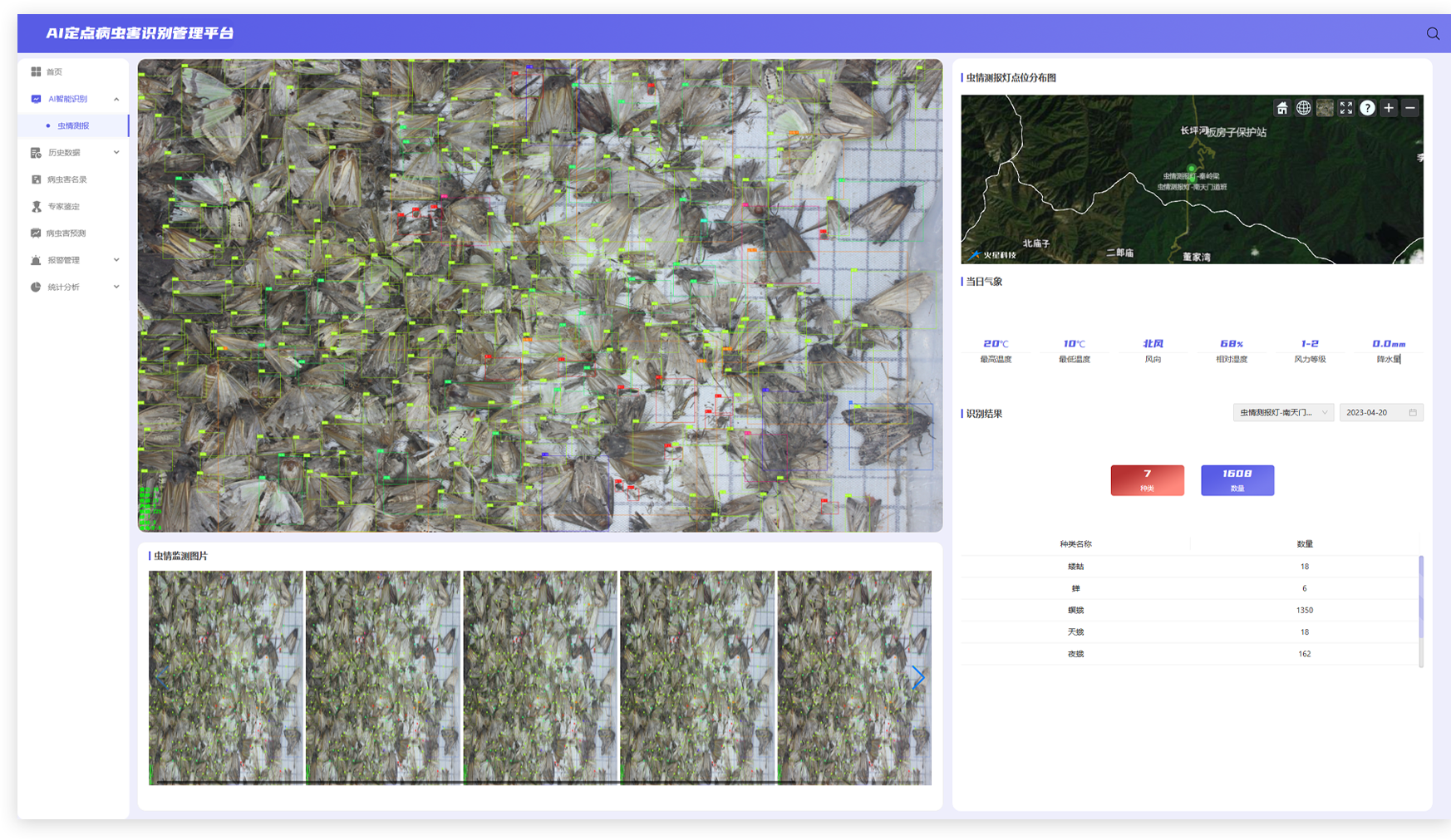1451x840 pixels.
Task: Expand the 历史数据 submenu chevron
Action: [x=116, y=153]
